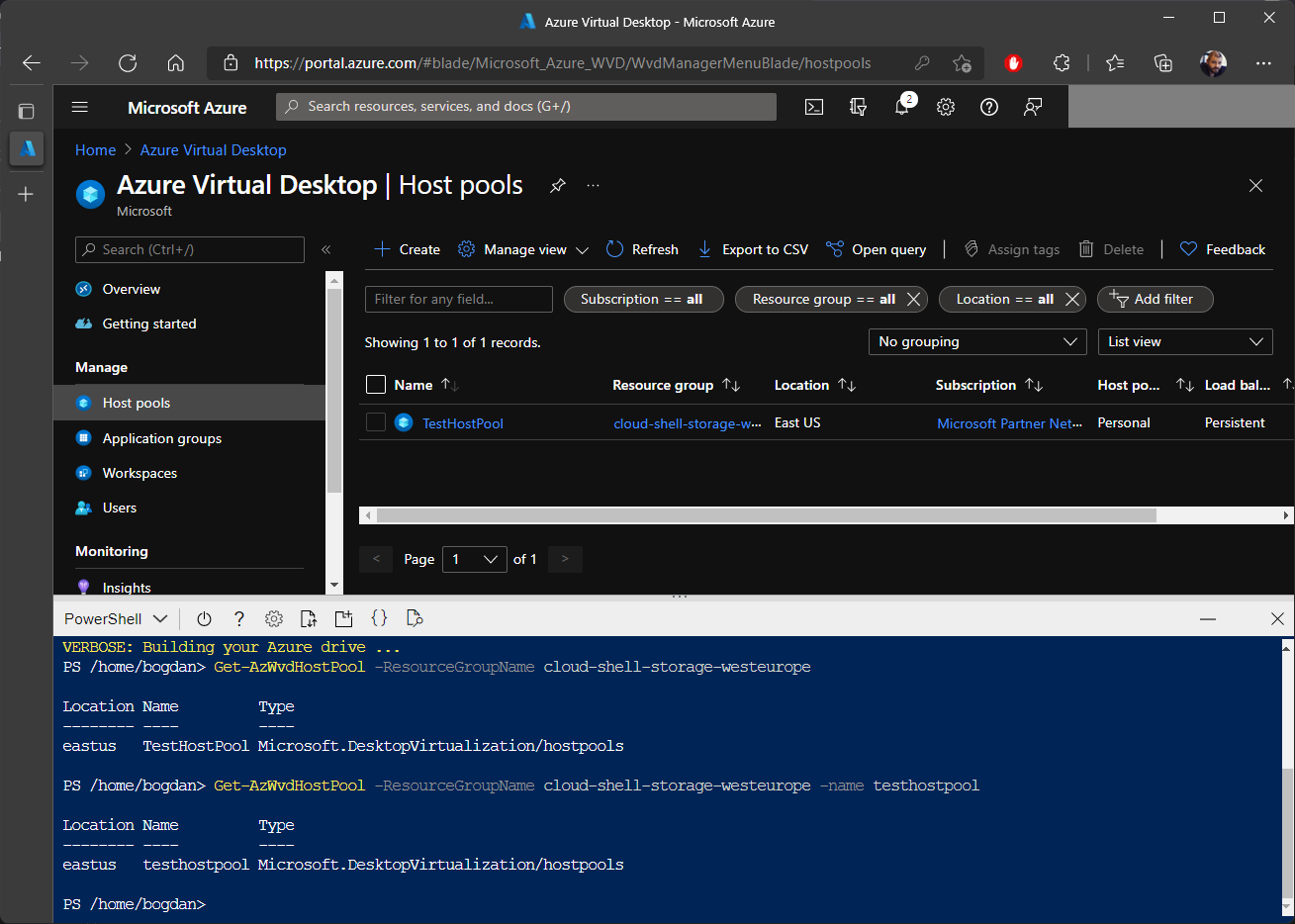Open browser Settings and more menu
Viewport: 1295px width, 924px height.
tap(1263, 63)
